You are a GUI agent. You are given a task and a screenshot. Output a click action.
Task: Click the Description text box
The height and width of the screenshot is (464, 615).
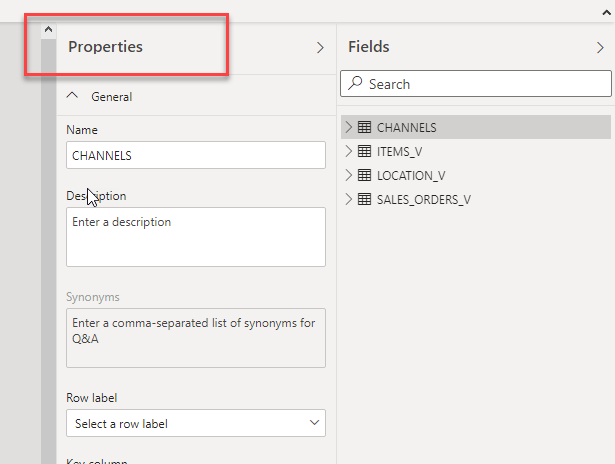[196, 237]
